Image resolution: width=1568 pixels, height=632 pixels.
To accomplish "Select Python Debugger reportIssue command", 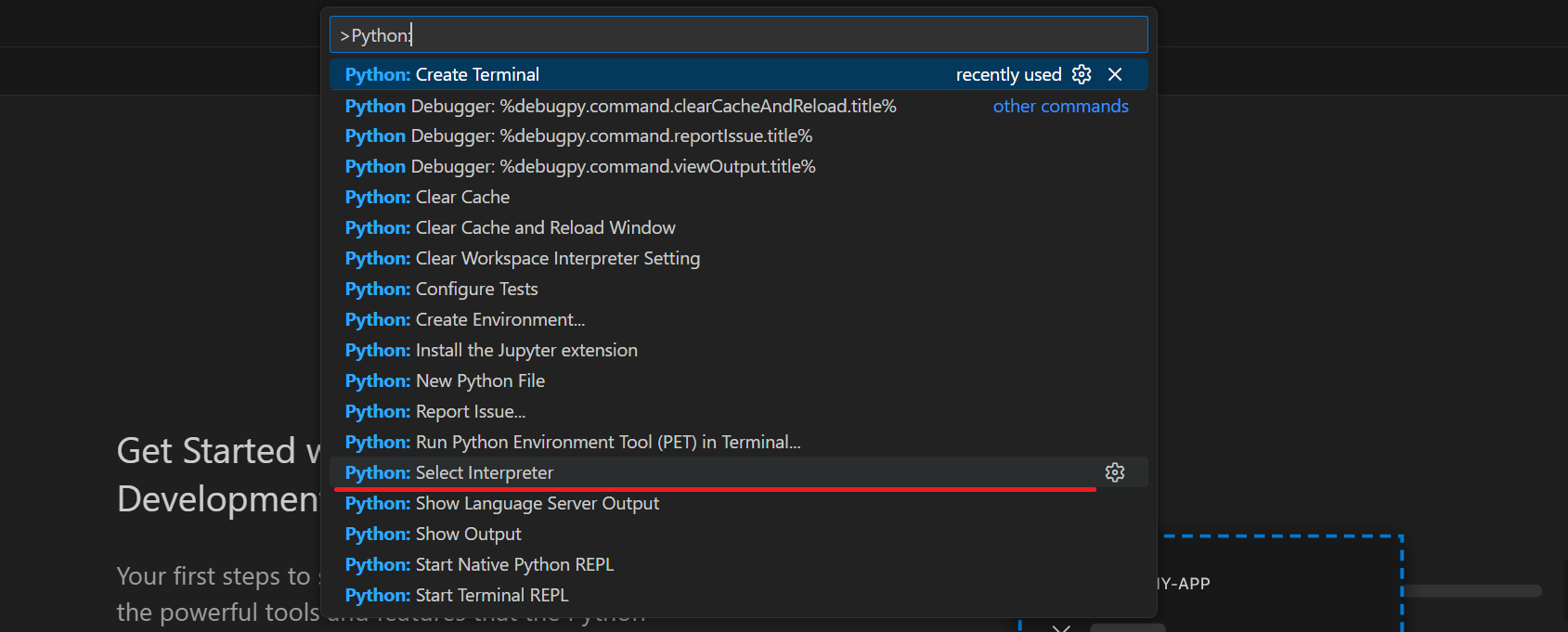I will pyautogui.click(x=739, y=135).
